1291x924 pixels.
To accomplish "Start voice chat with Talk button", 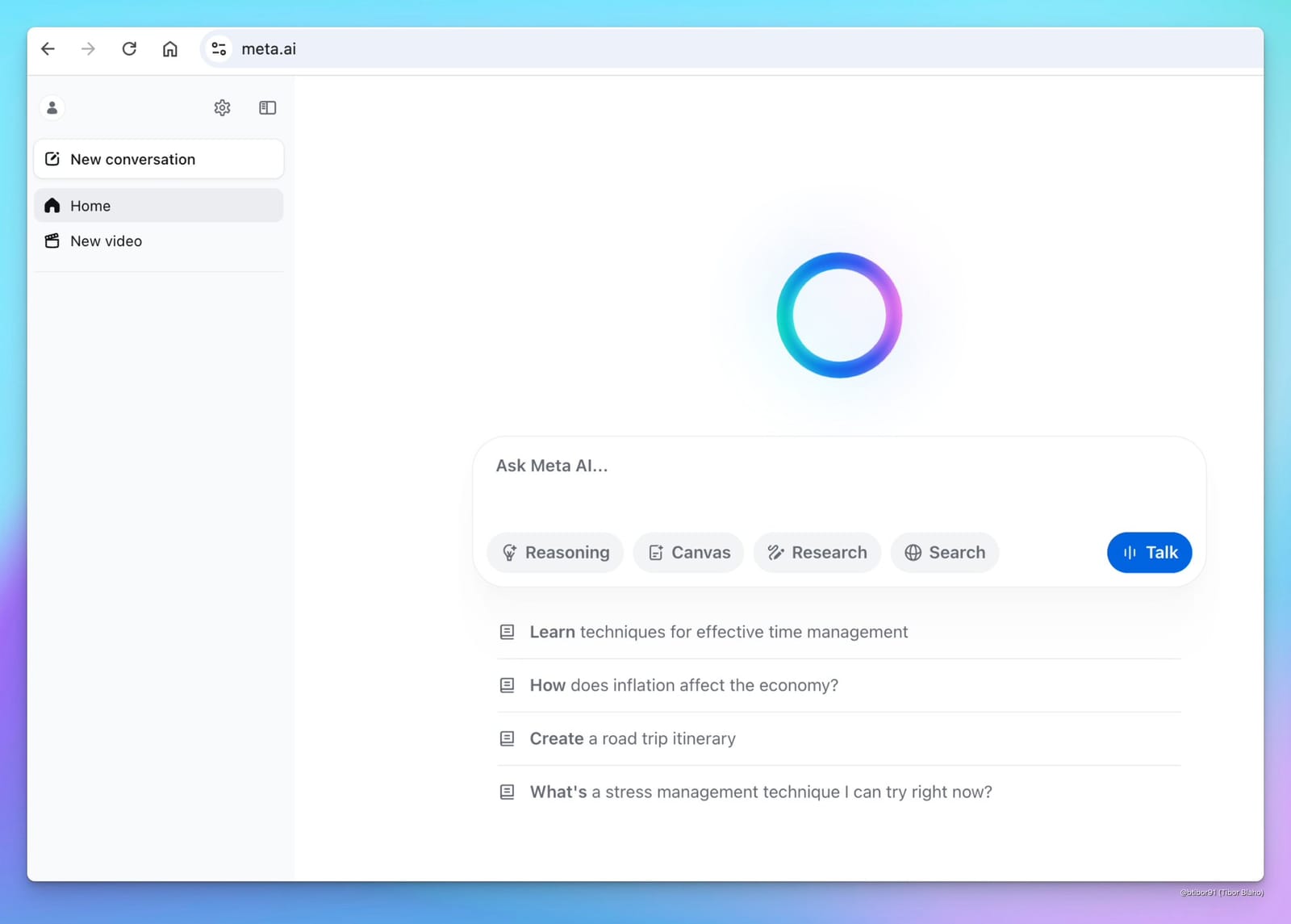I will 1149,553.
